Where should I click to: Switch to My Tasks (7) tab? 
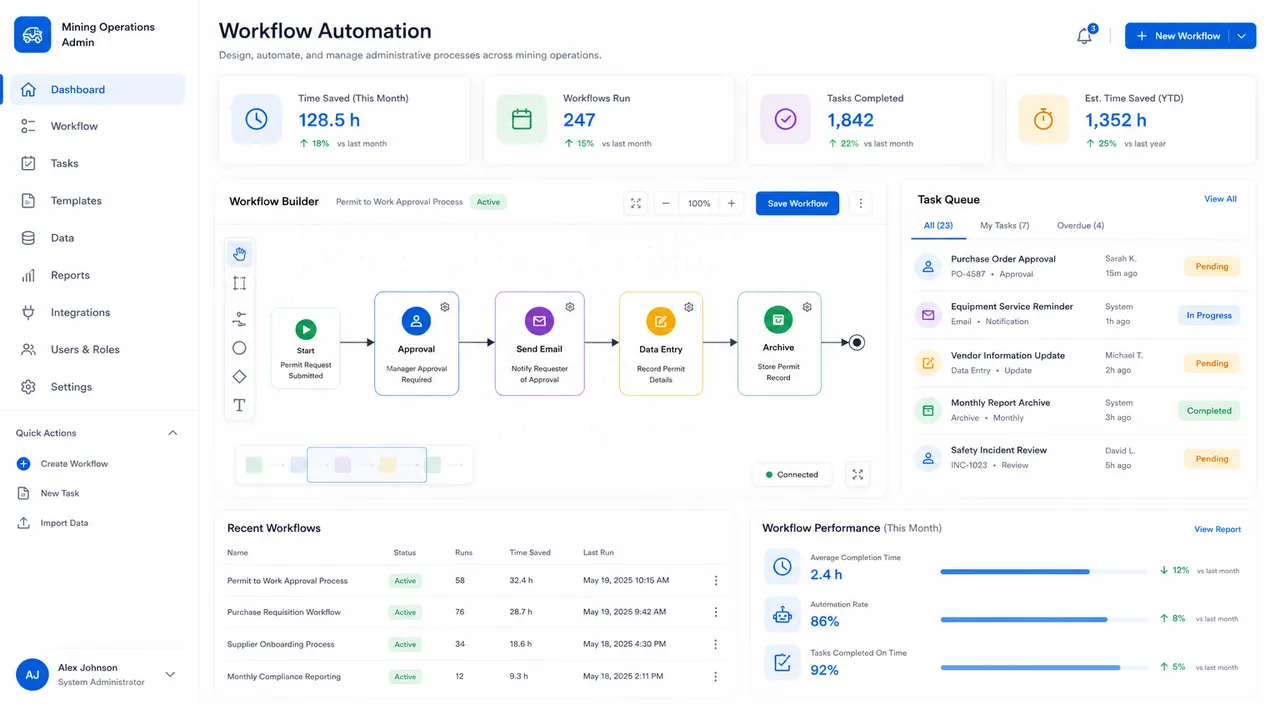coord(1004,225)
